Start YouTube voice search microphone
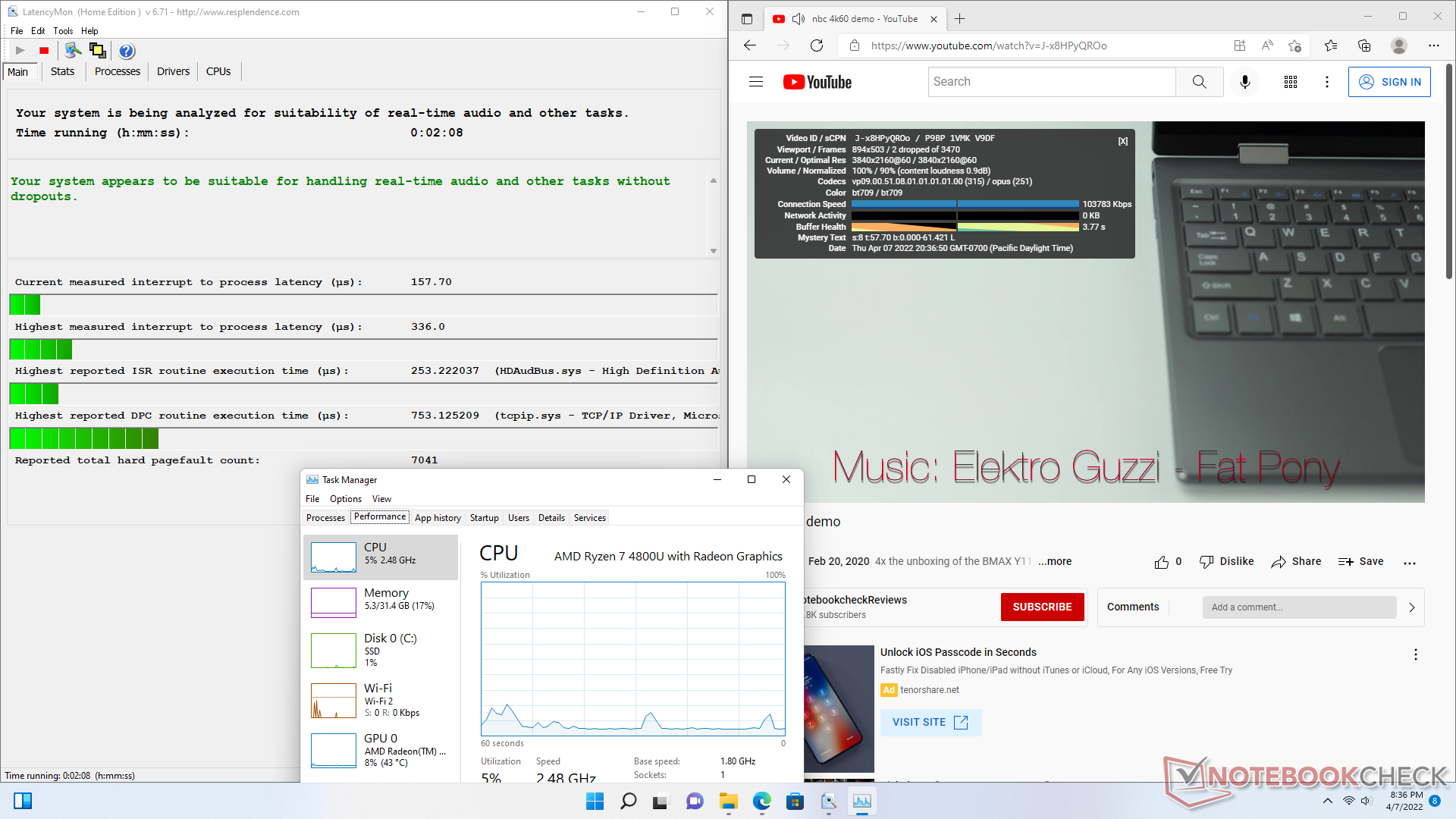 pyautogui.click(x=1244, y=82)
